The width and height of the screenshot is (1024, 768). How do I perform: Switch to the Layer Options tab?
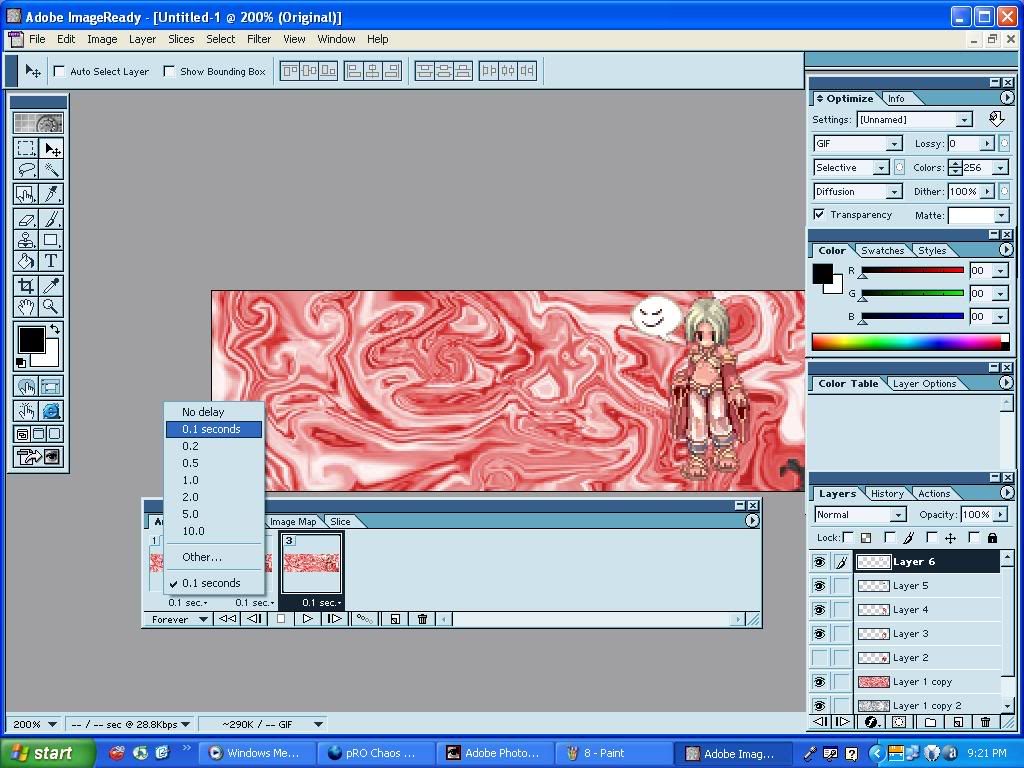pos(924,384)
